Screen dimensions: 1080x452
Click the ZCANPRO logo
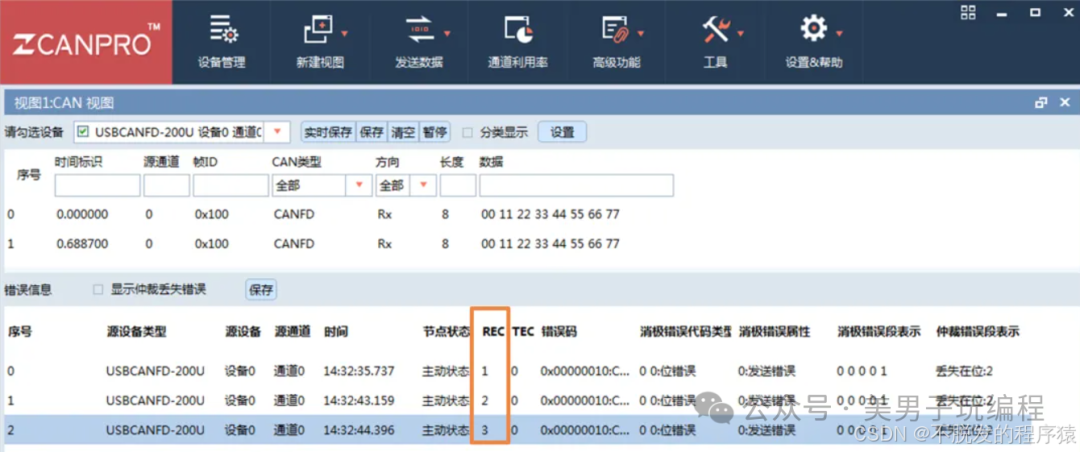click(x=86, y=42)
